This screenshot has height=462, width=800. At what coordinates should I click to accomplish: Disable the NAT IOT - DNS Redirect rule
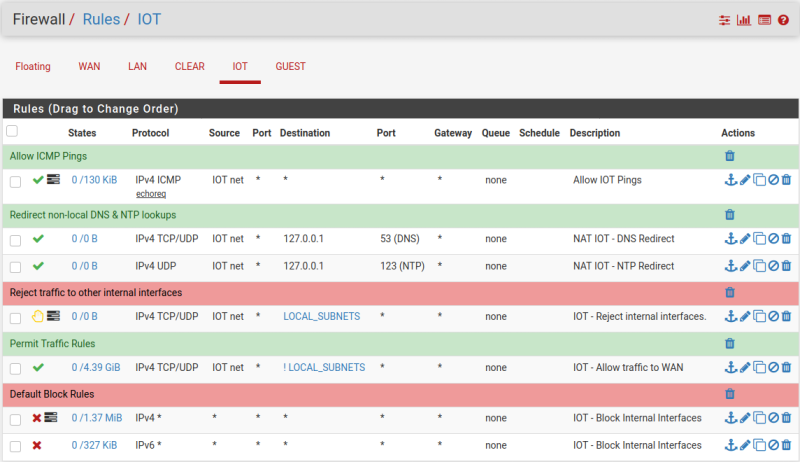tap(773, 239)
